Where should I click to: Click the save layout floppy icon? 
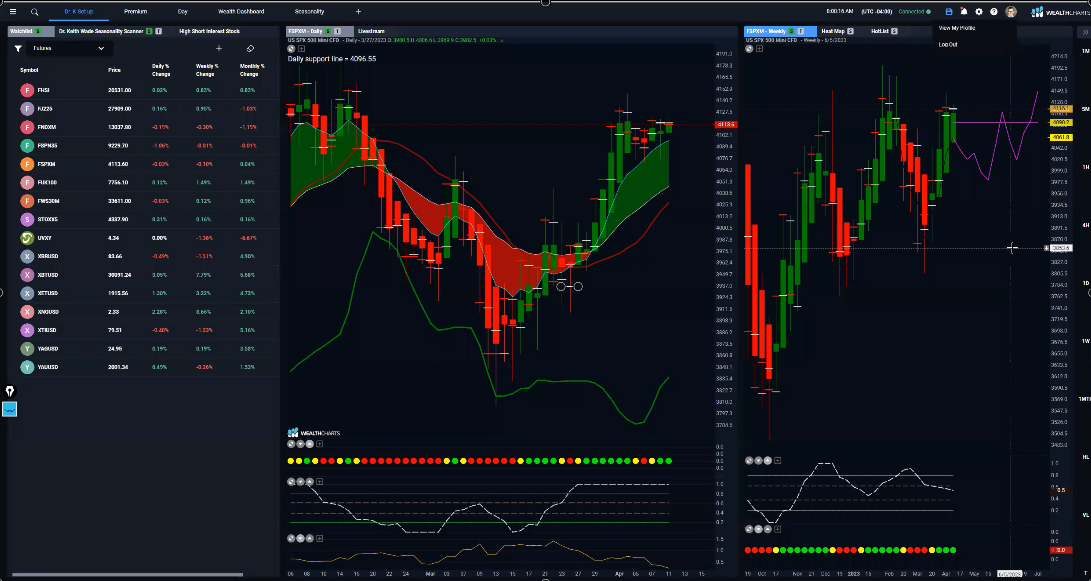(x=949, y=12)
